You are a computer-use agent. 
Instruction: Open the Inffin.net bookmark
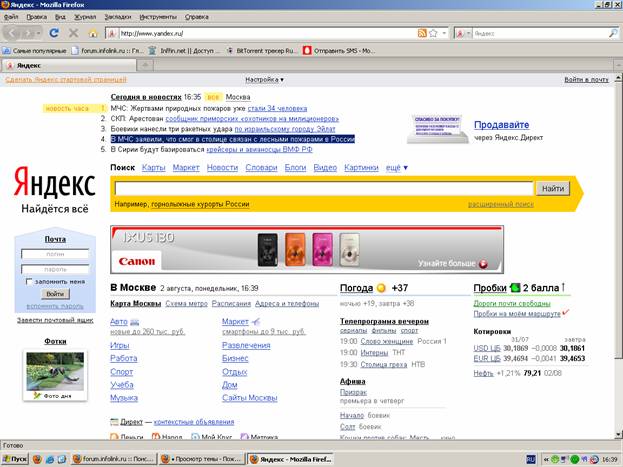pyautogui.click(x=184, y=51)
